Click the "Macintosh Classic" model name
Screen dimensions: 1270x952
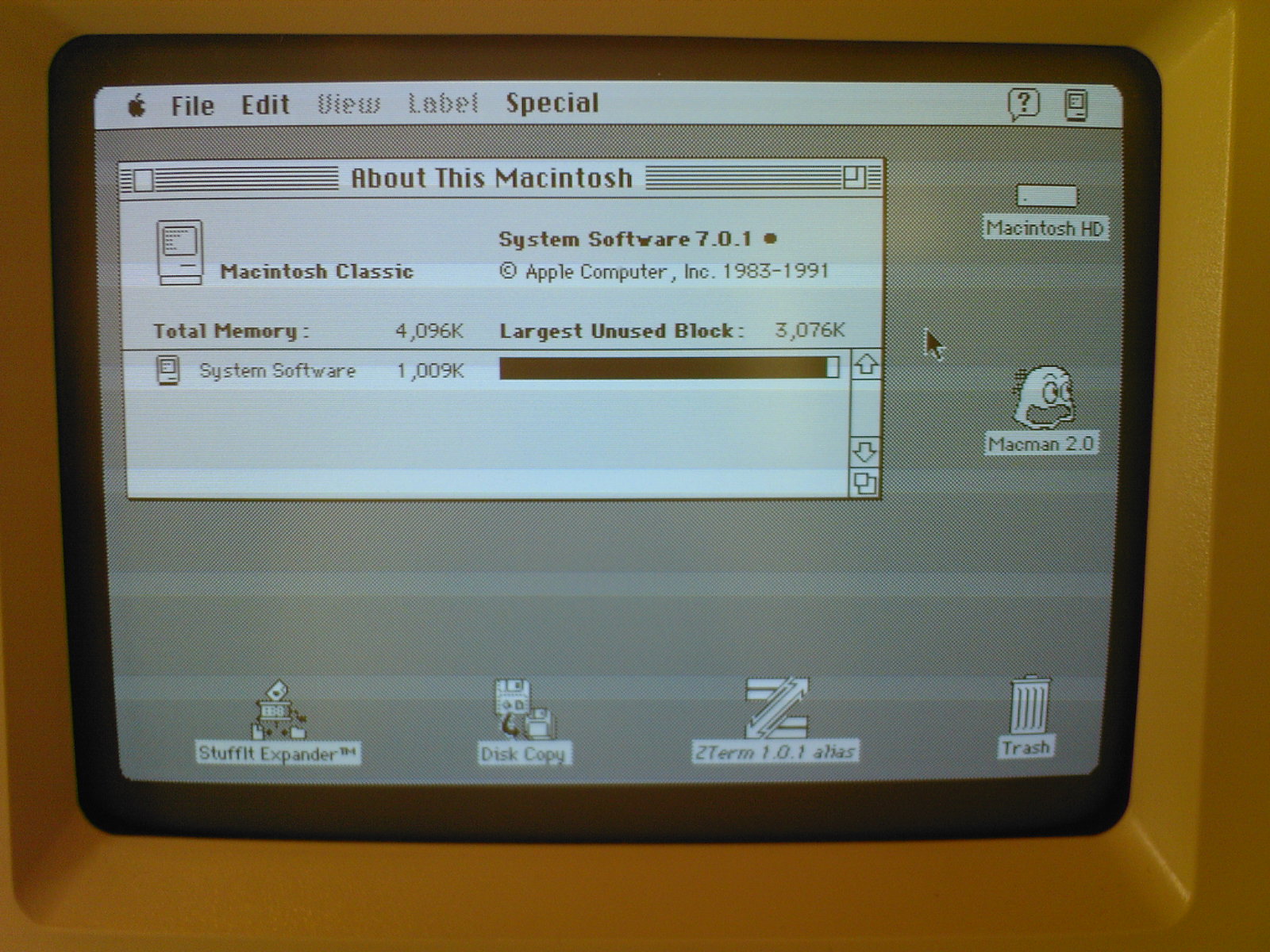(x=317, y=271)
